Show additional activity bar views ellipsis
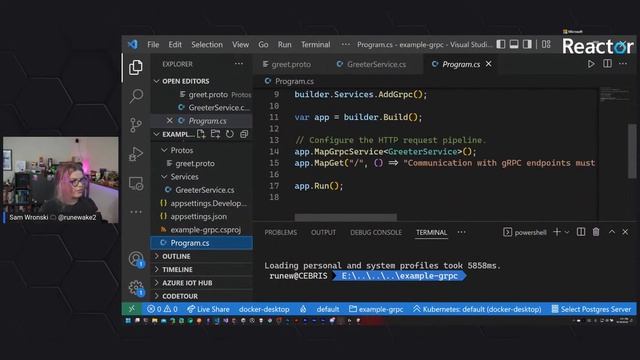The height and width of the screenshot is (360, 640). click(x=136, y=212)
